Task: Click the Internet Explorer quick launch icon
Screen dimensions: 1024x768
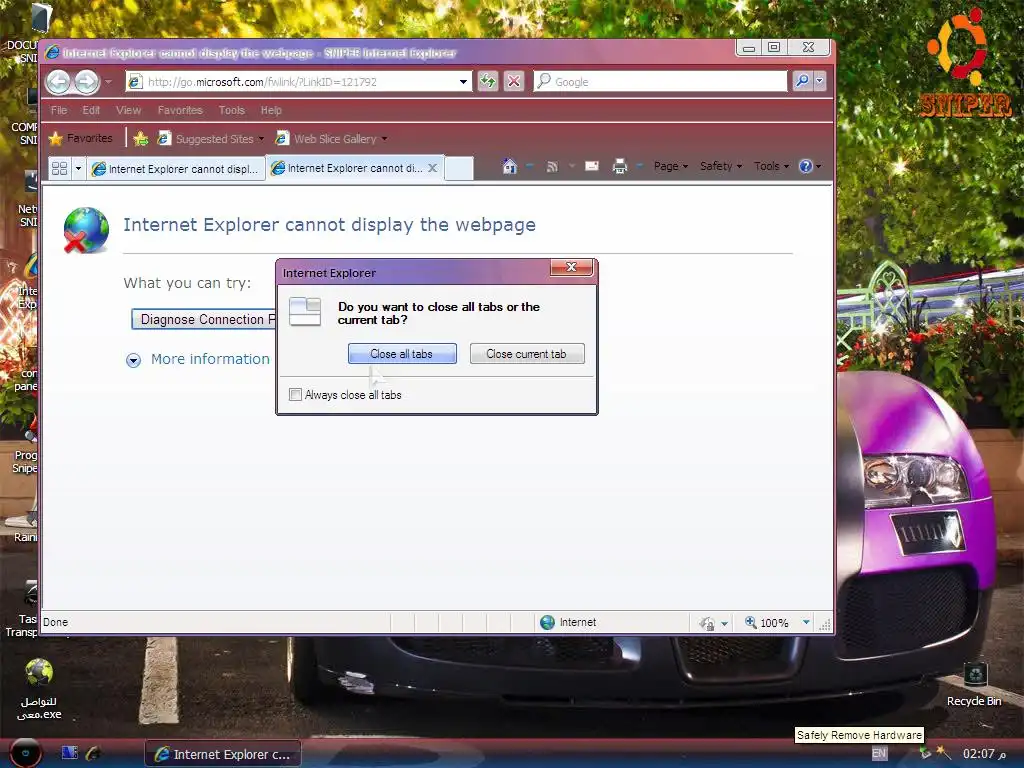Action: click(x=93, y=753)
